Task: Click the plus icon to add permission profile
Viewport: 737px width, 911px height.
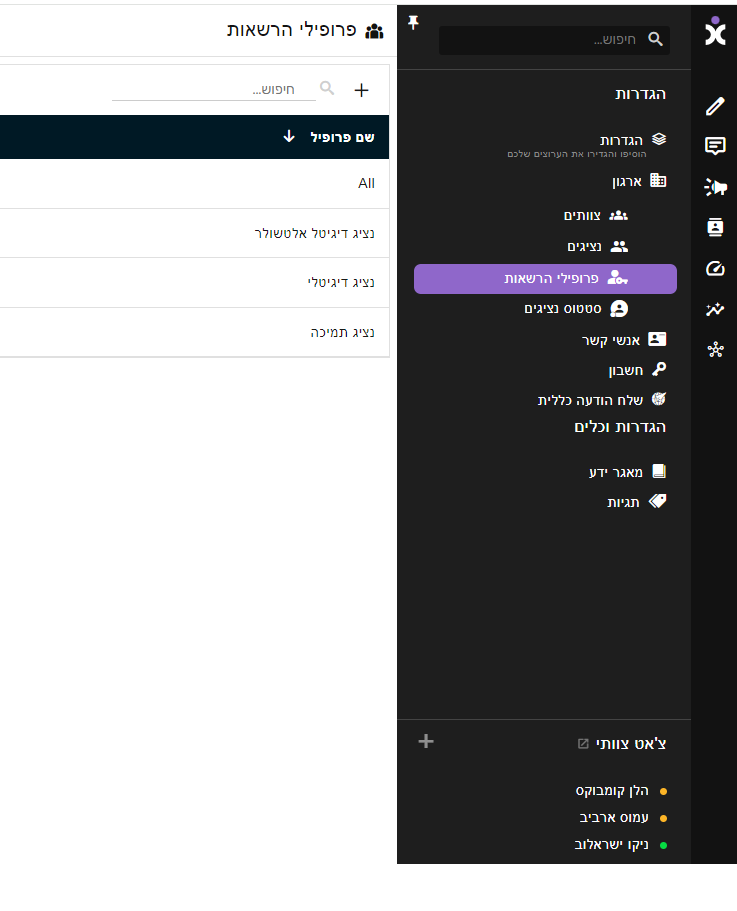Action: tap(361, 90)
